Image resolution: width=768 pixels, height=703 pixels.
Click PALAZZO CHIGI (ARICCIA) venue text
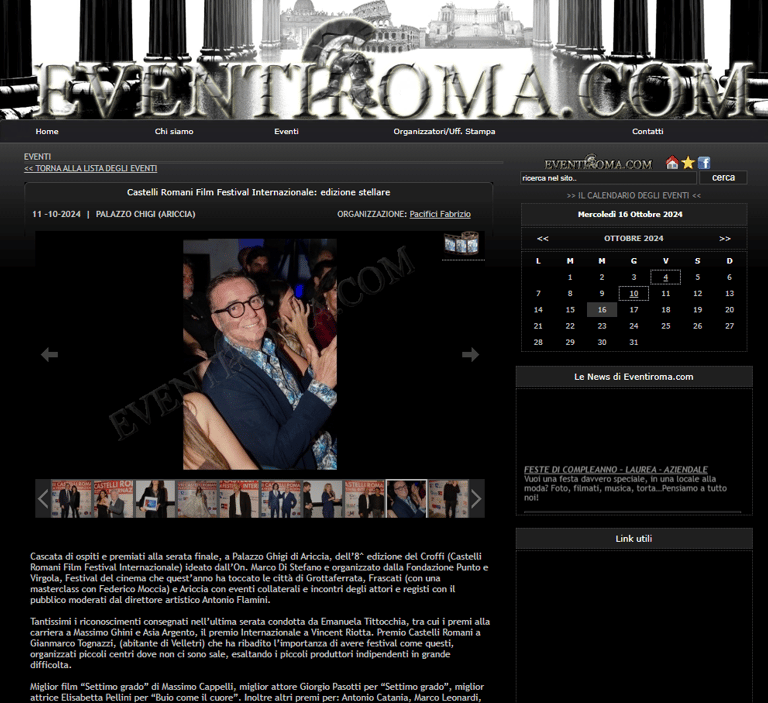(145, 214)
